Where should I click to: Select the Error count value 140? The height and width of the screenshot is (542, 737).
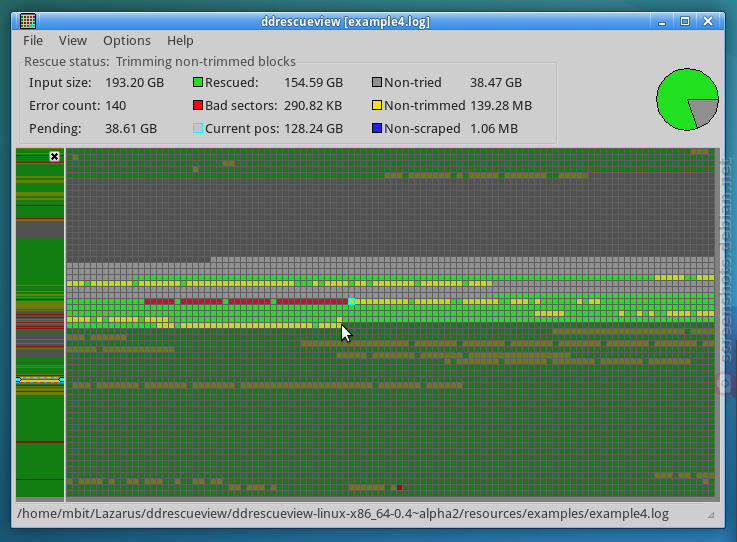[x=116, y=106]
